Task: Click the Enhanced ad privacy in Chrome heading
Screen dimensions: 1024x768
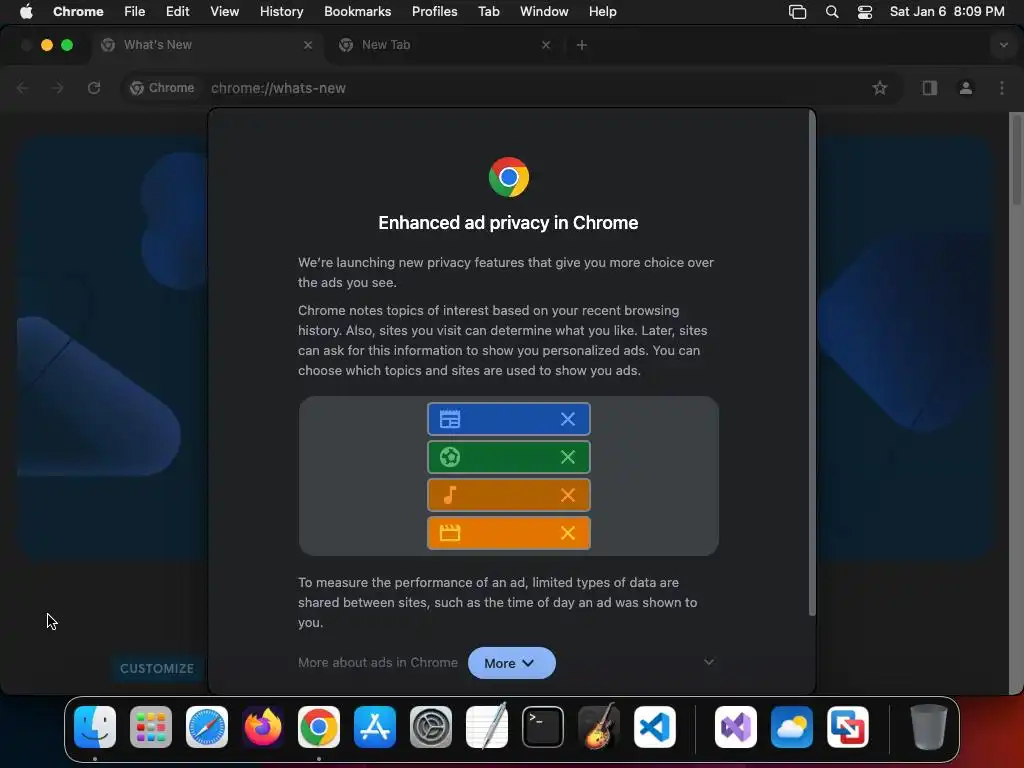Action: [508, 223]
